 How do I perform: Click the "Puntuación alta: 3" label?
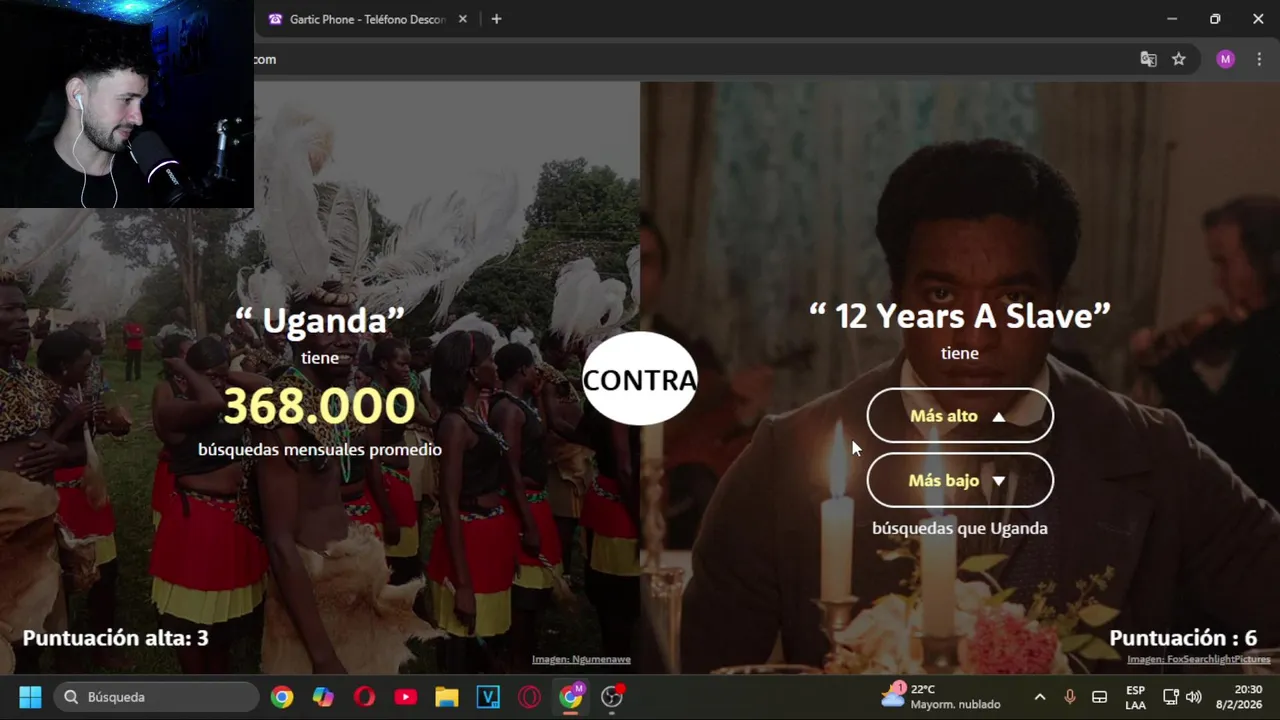[x=116, y=638]
